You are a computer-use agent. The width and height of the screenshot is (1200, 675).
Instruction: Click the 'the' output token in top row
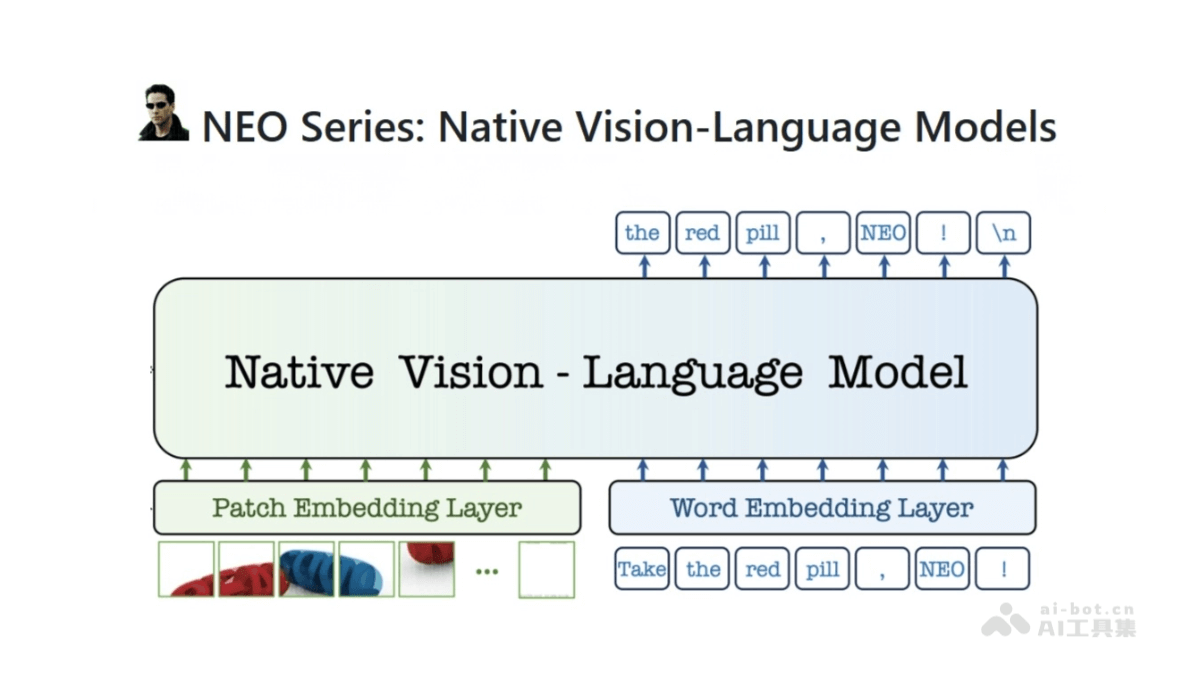[642, 233]
